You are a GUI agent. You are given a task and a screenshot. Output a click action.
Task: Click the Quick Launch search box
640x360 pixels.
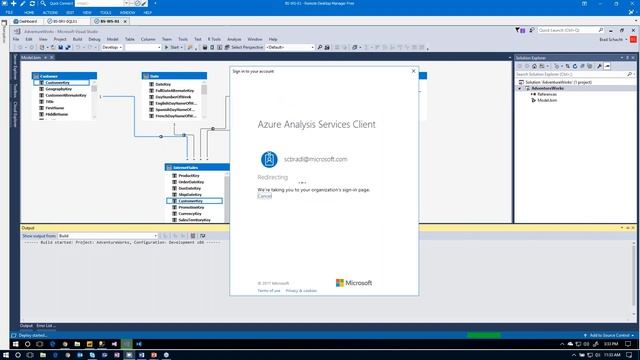click(x=571, y=30)
